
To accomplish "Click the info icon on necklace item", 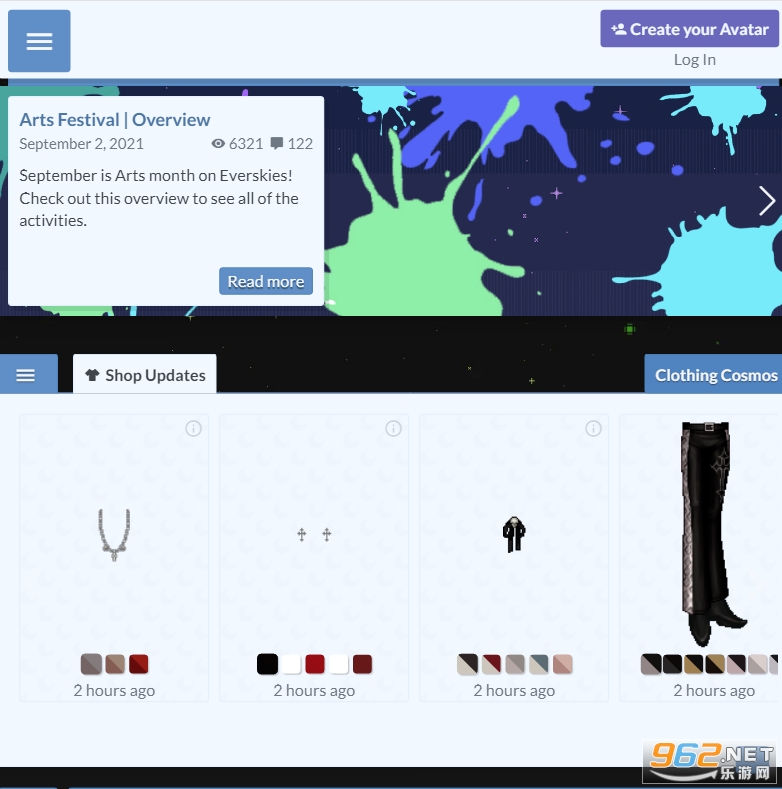I will coord(193,429).
